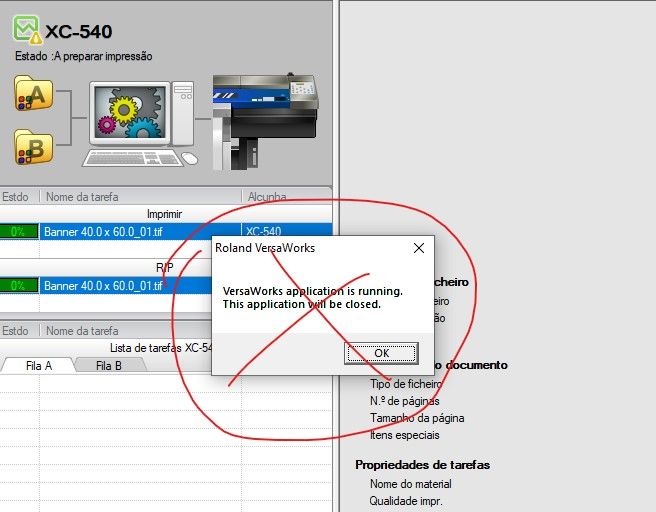Click the Itens especiais property
The image size is (656, 512).
point(405,435)
